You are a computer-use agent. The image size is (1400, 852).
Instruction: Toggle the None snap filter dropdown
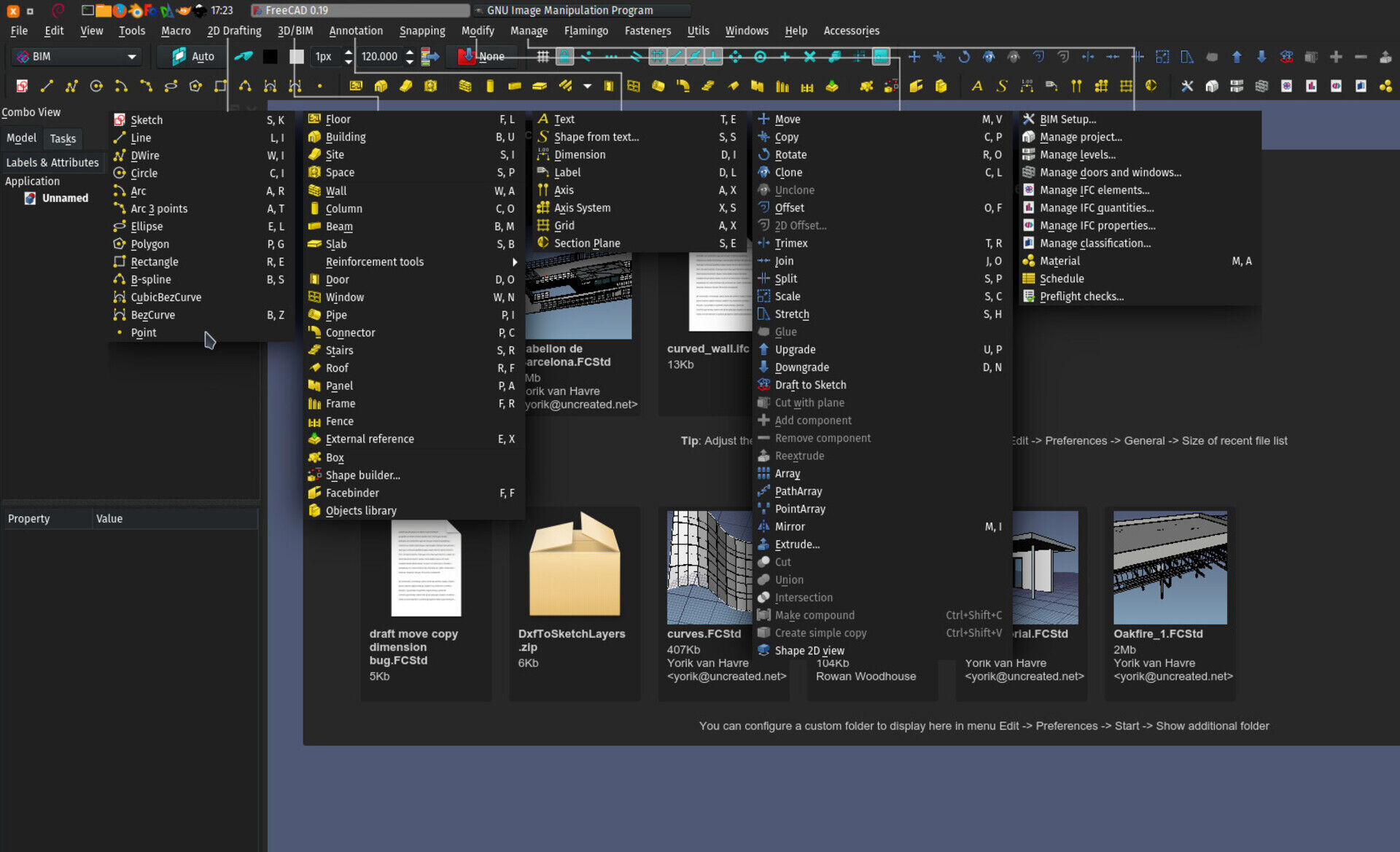tap(491, 56)
